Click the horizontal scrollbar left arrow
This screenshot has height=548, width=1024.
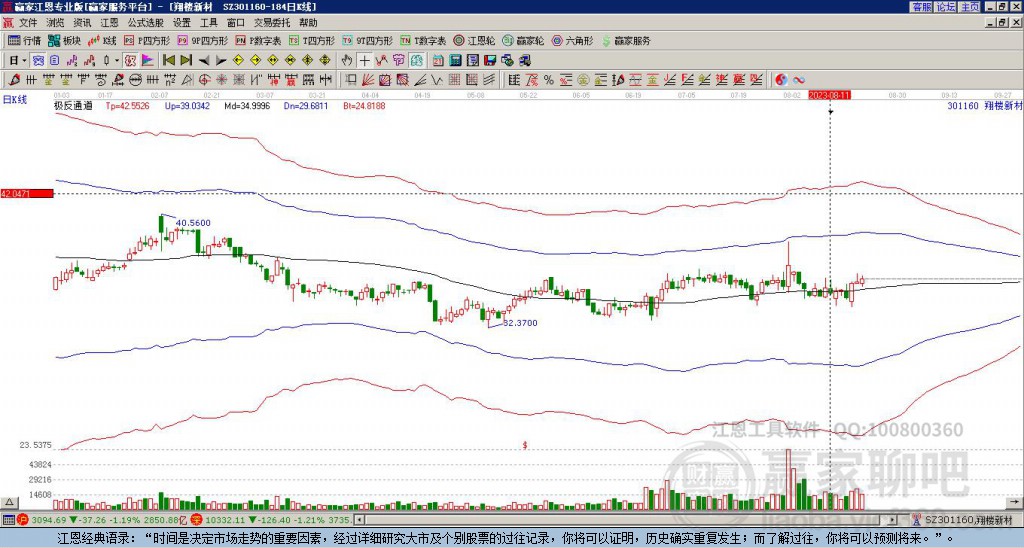pos(359,520)
